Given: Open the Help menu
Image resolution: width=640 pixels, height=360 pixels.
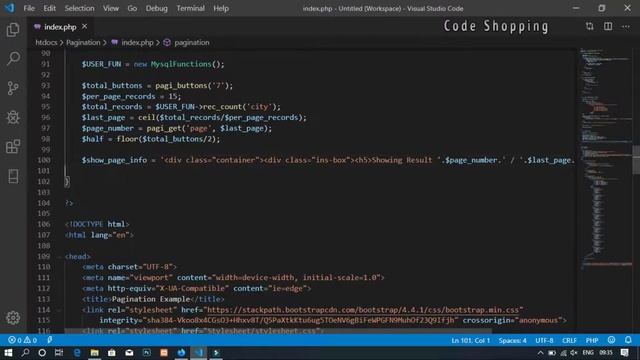Looking at the screenshot, I should [221, 8].
